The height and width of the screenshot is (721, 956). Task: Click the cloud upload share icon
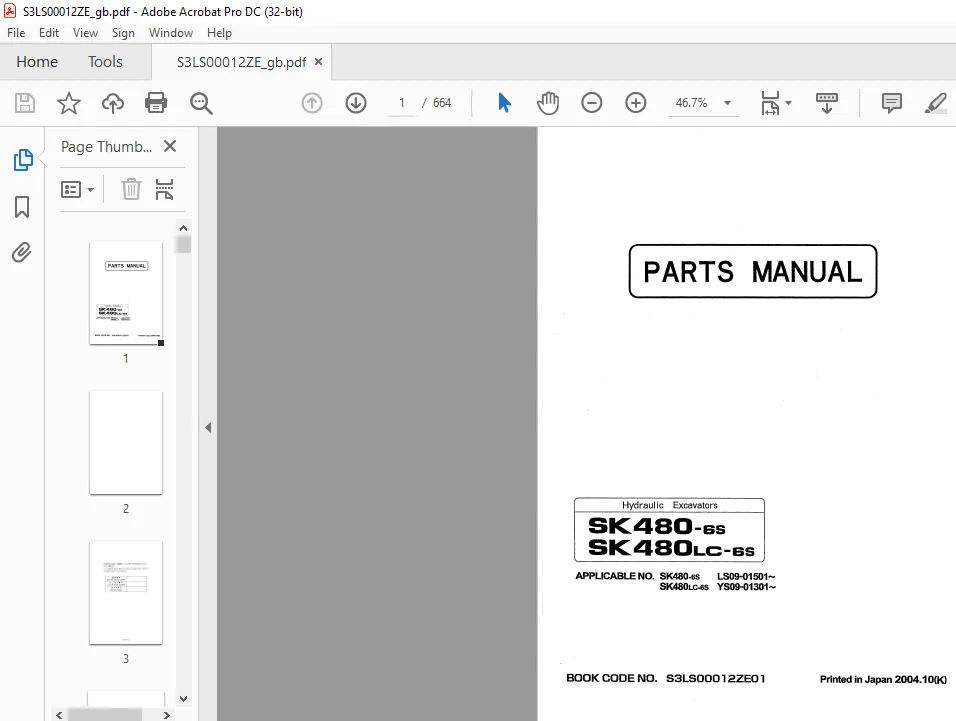click(113, 103)
